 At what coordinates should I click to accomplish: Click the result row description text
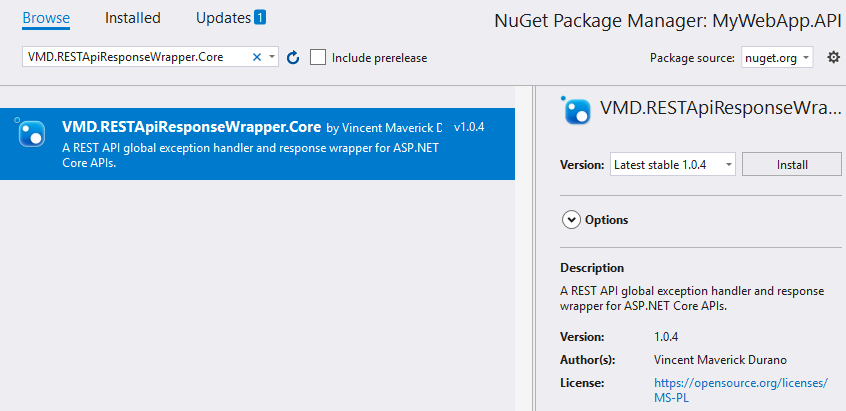click(x=250, y=155)
